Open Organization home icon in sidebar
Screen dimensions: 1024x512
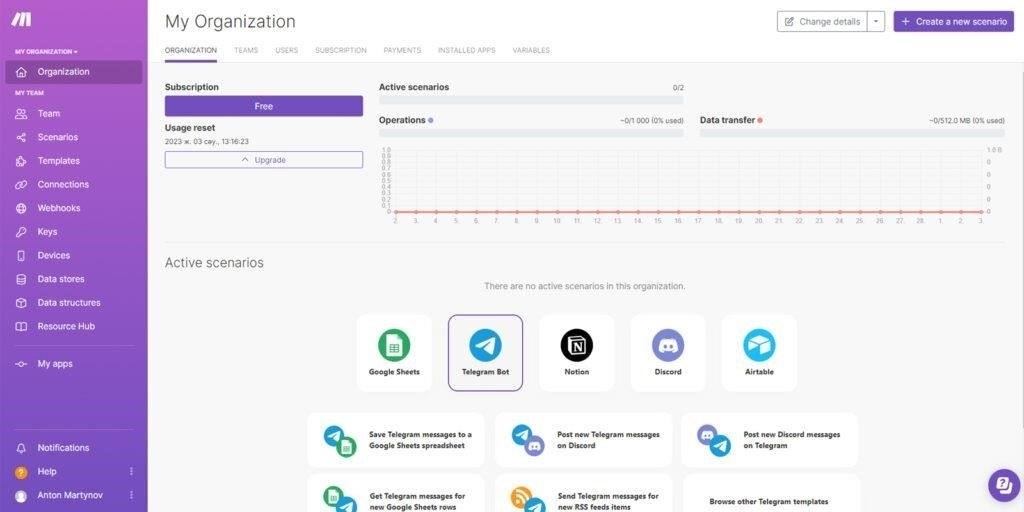pos(21,72)
